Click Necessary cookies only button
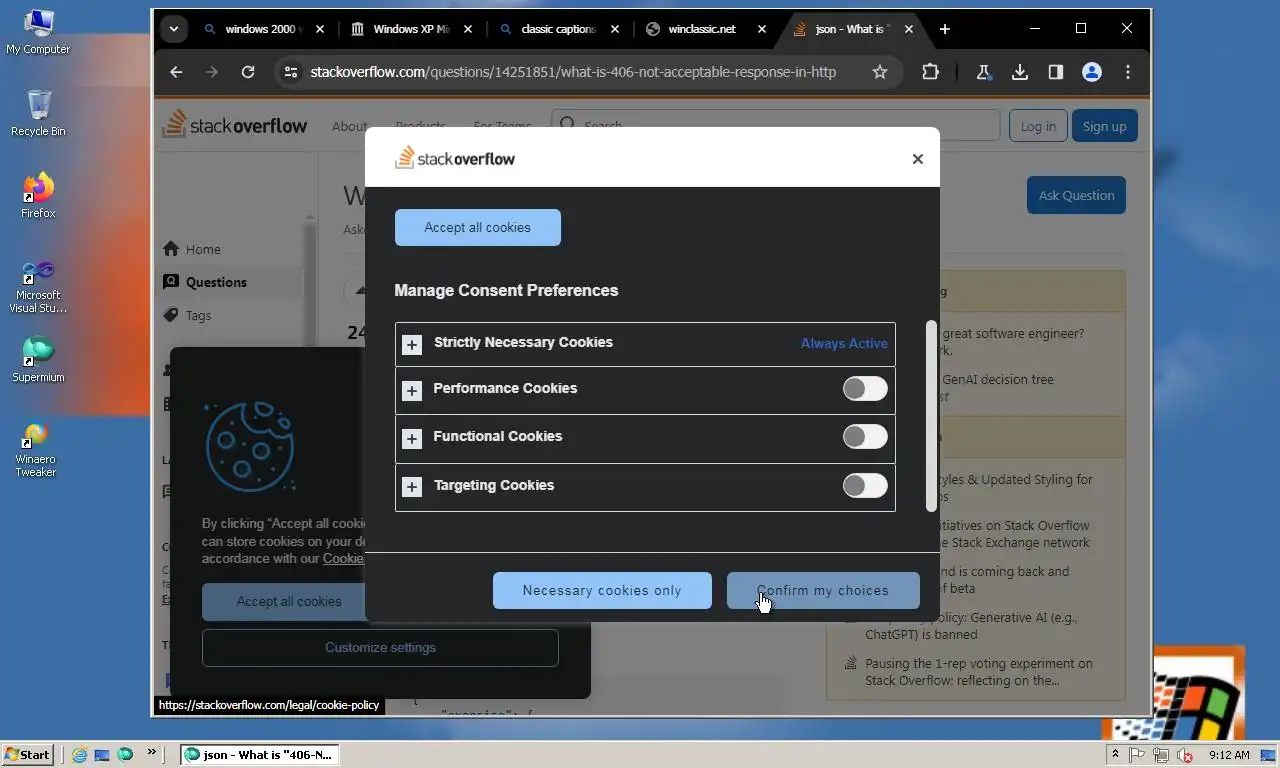Screen dimensions: 1280x768 [602, 590]
